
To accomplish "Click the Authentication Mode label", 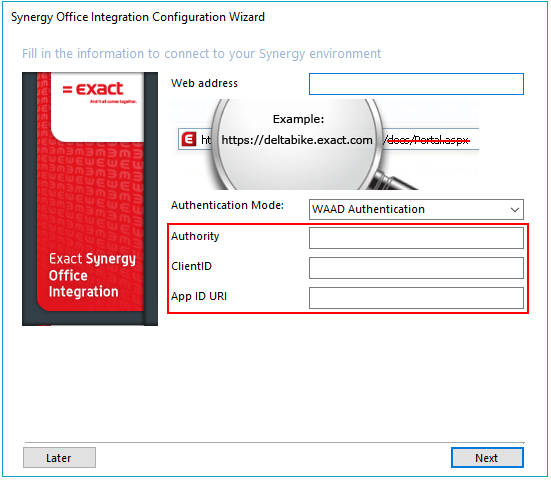I will point(227,205).
